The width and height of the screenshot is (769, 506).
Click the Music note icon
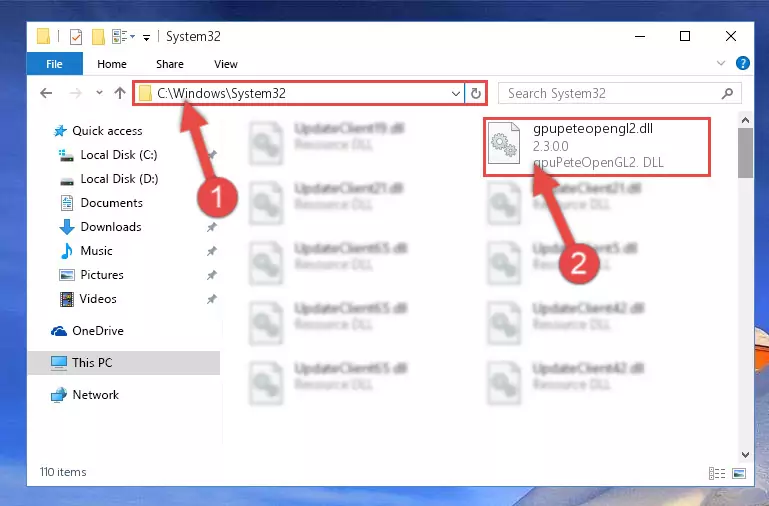(66, 251)
